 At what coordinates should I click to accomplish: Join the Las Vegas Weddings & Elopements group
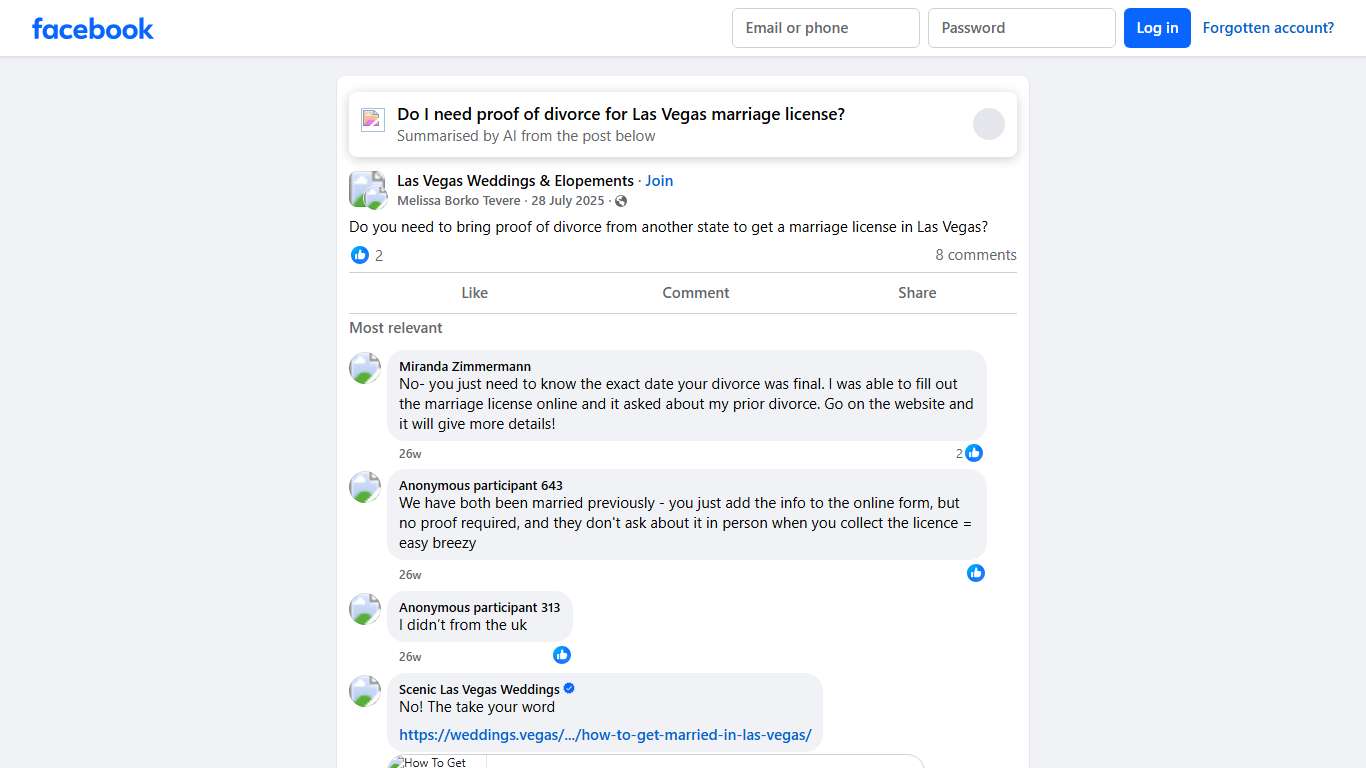click(659, 181)
